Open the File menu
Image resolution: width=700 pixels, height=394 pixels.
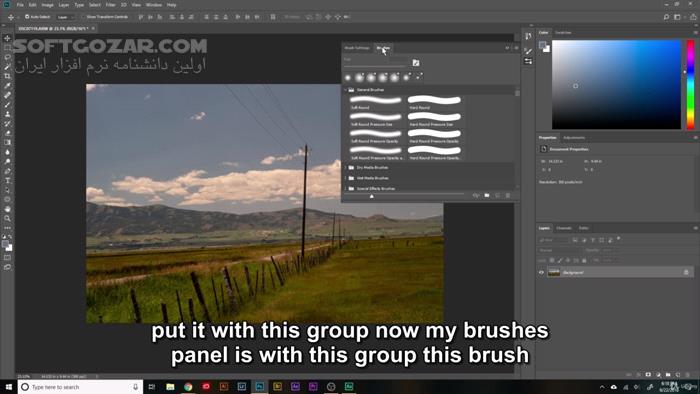tap(20, 5)
